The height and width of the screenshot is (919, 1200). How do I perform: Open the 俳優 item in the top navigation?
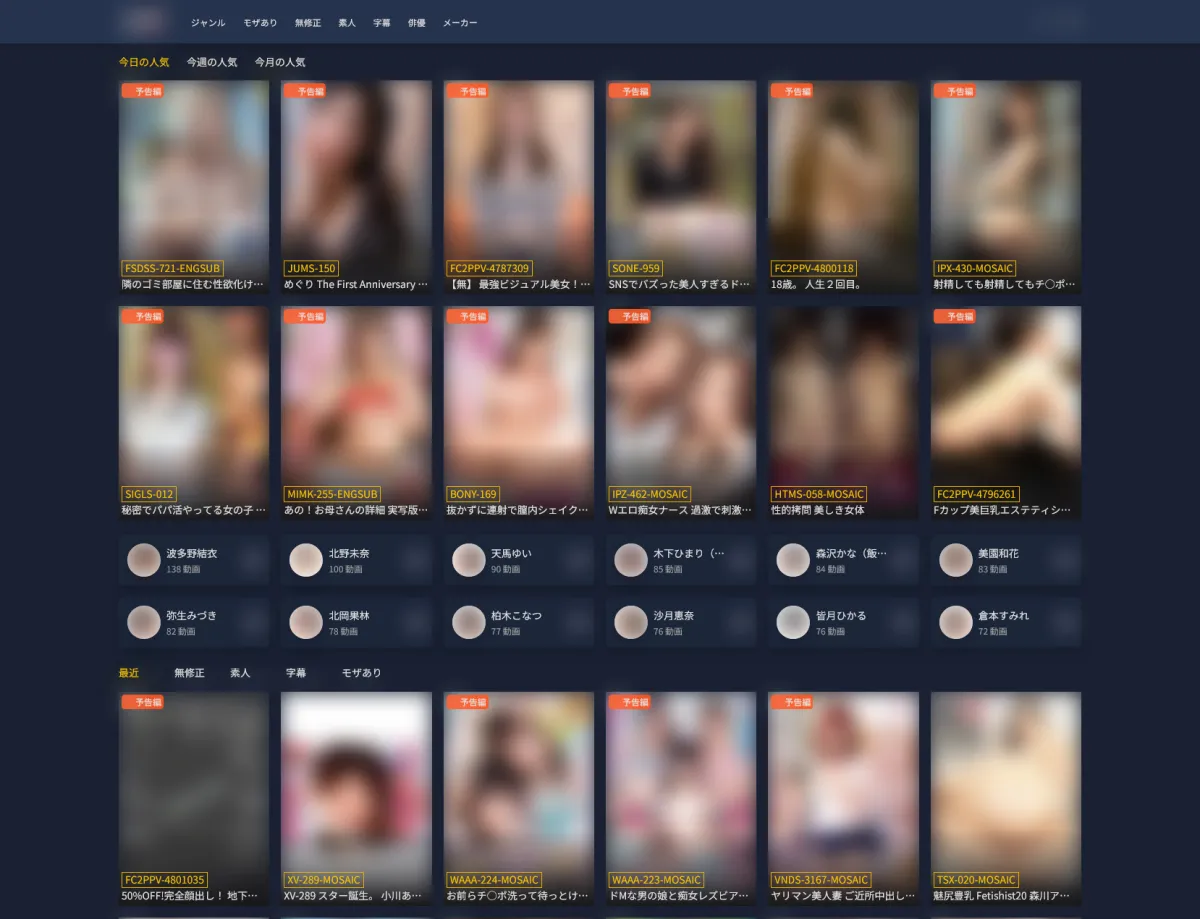(x=417, y=22)
